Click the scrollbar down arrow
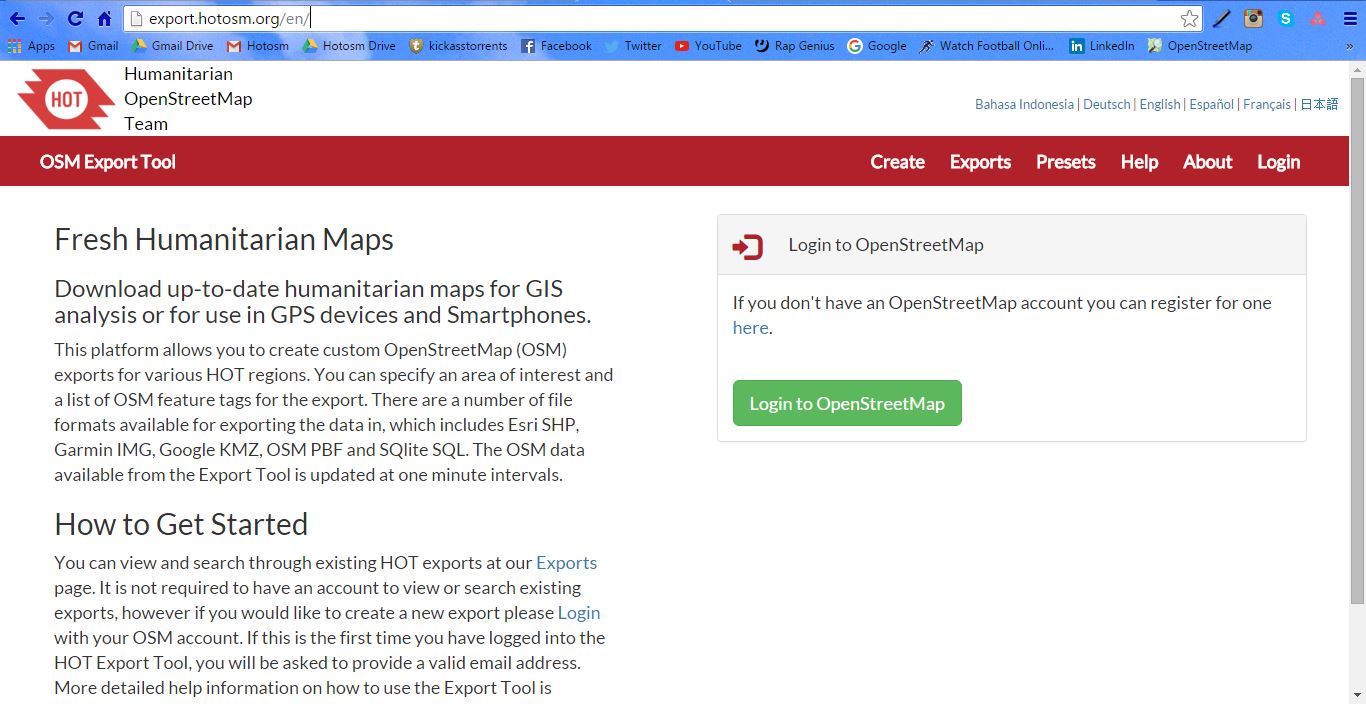1366x704 pixels. tap(1357, 695)
